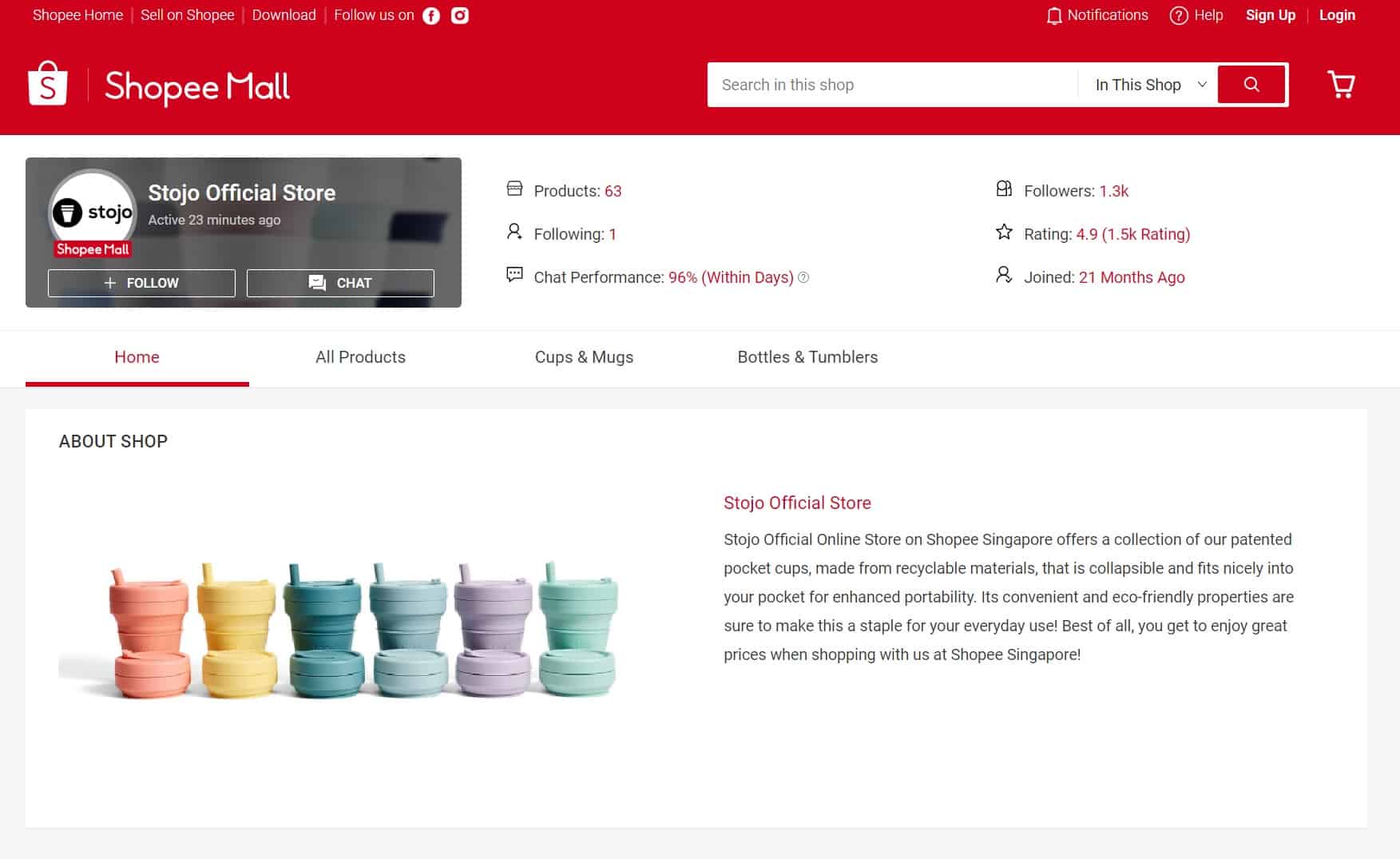Click the Following person icon
1400x859 pixels.
(x=514, y=232)
